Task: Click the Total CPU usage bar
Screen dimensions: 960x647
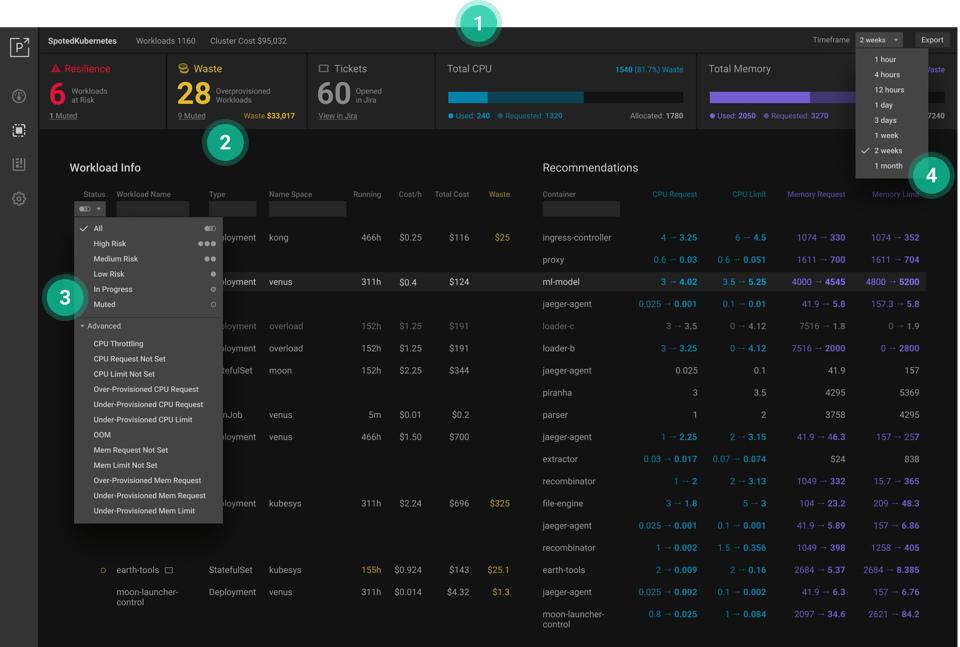Action: coord(565,97)
